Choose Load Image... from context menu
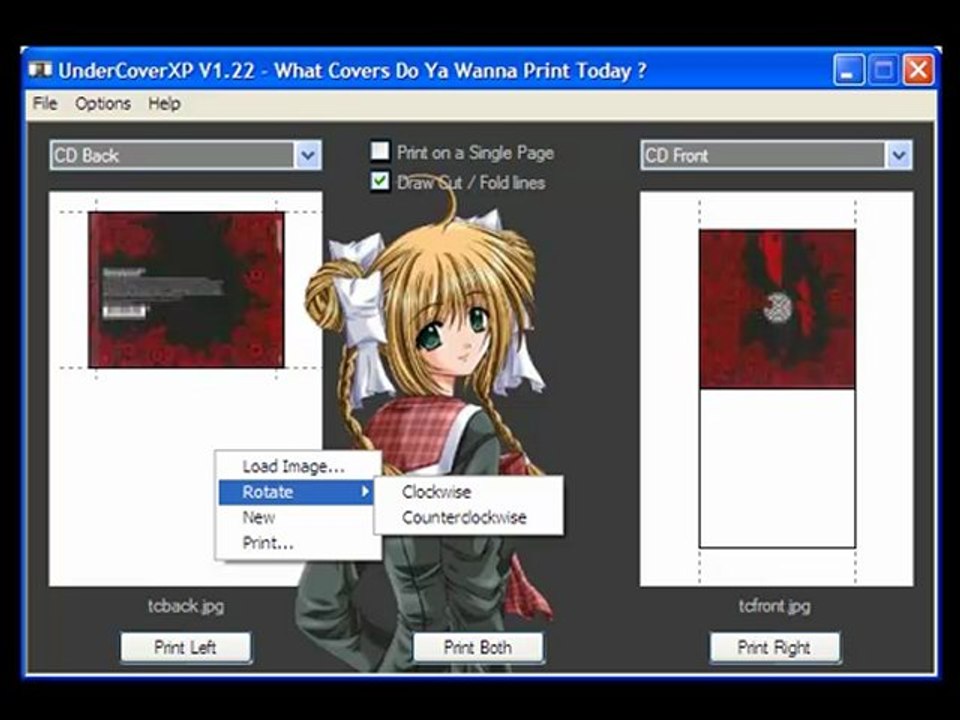The width and height of the screenshot is (960, 720). pos(294,467)
